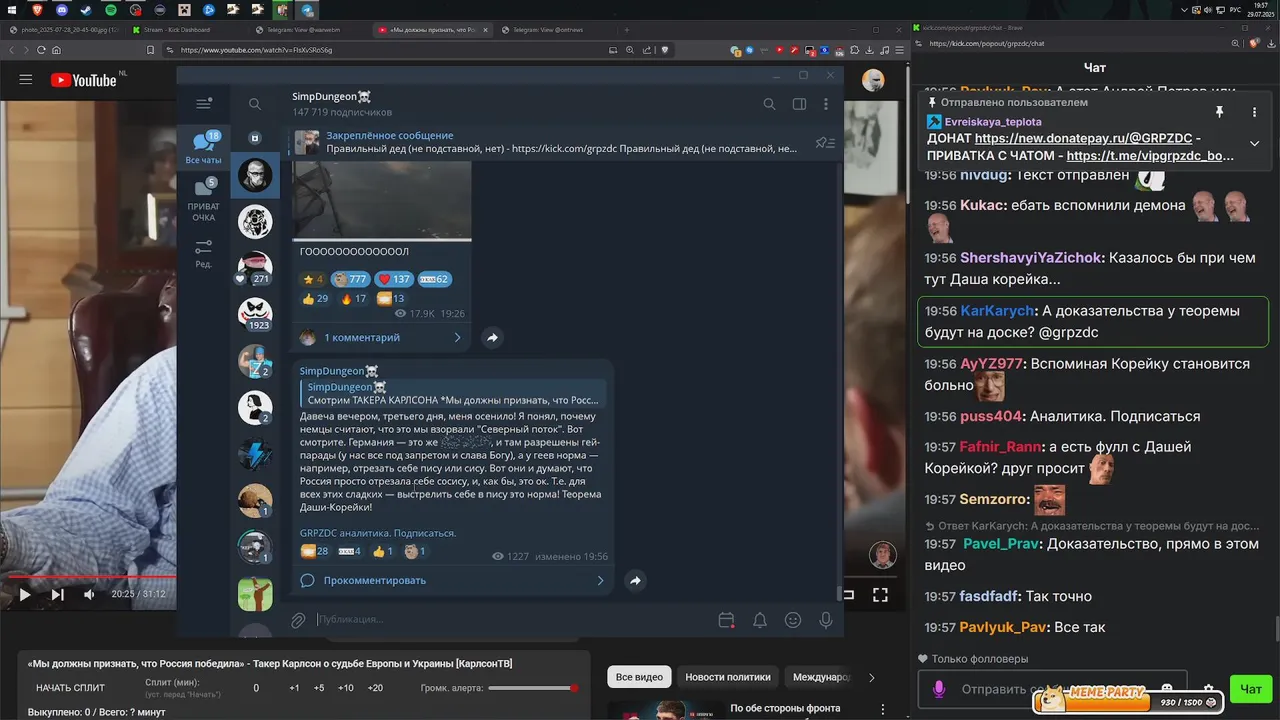Edit Telegram folders via 'Ред.' icon

click(204, 254)
